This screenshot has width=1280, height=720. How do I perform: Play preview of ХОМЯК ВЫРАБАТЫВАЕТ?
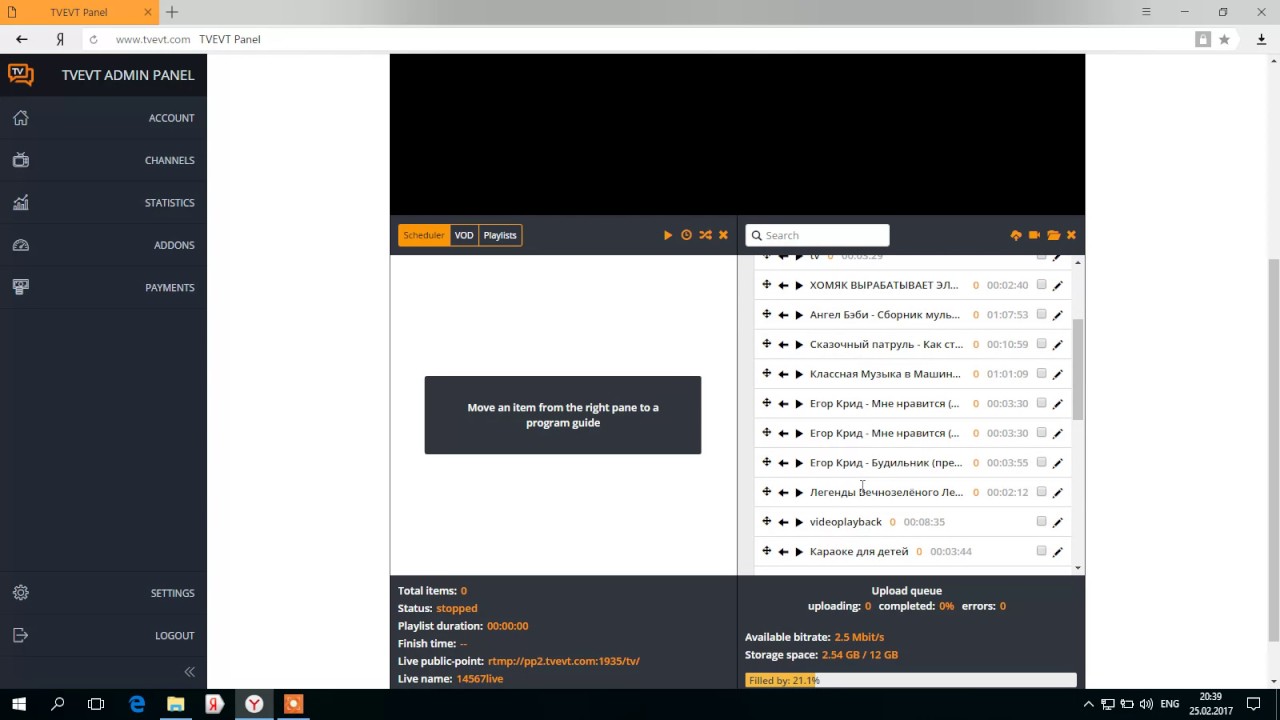click(799, 285)
